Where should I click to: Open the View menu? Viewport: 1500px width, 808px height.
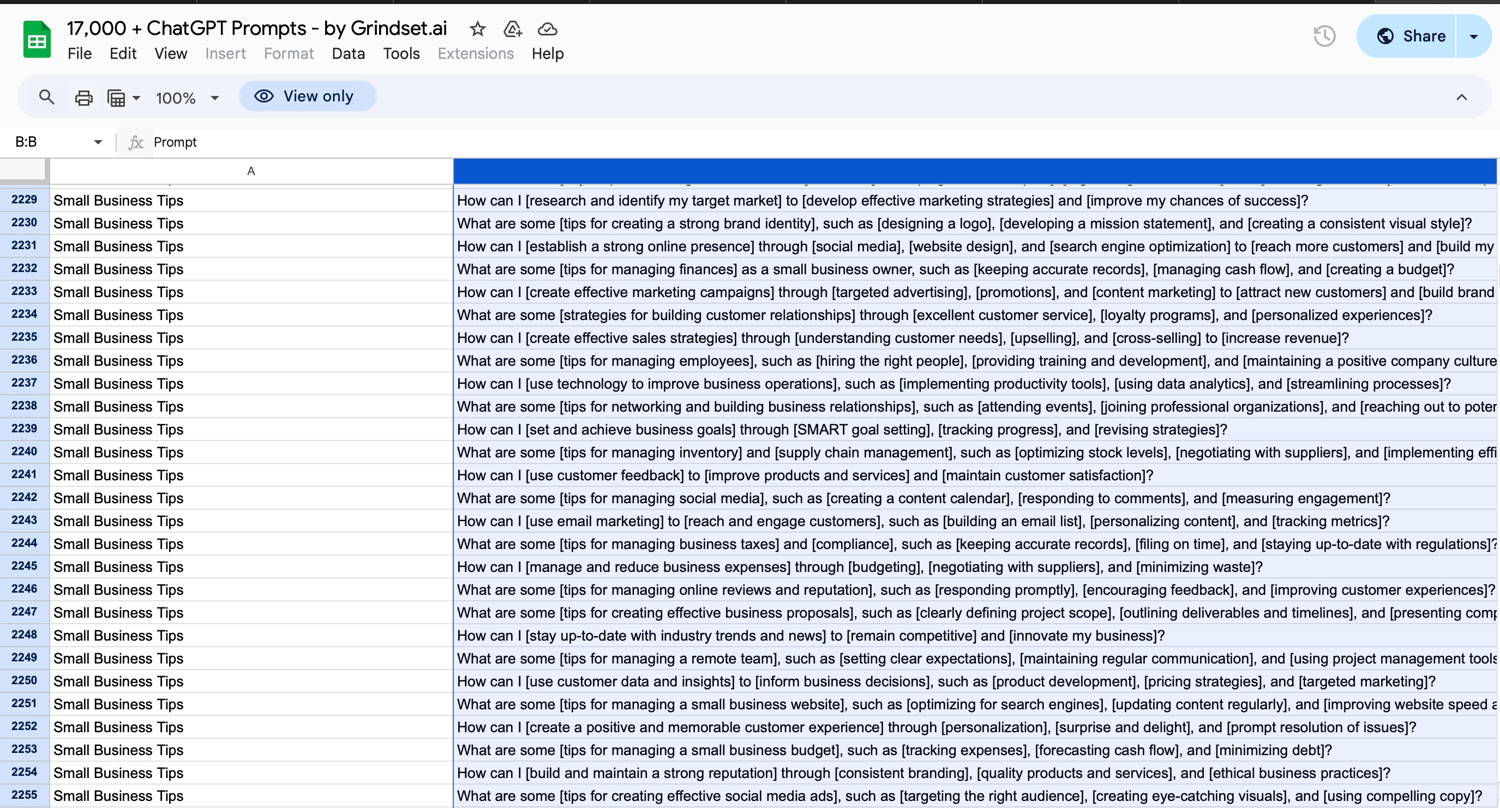click(171, 54)
